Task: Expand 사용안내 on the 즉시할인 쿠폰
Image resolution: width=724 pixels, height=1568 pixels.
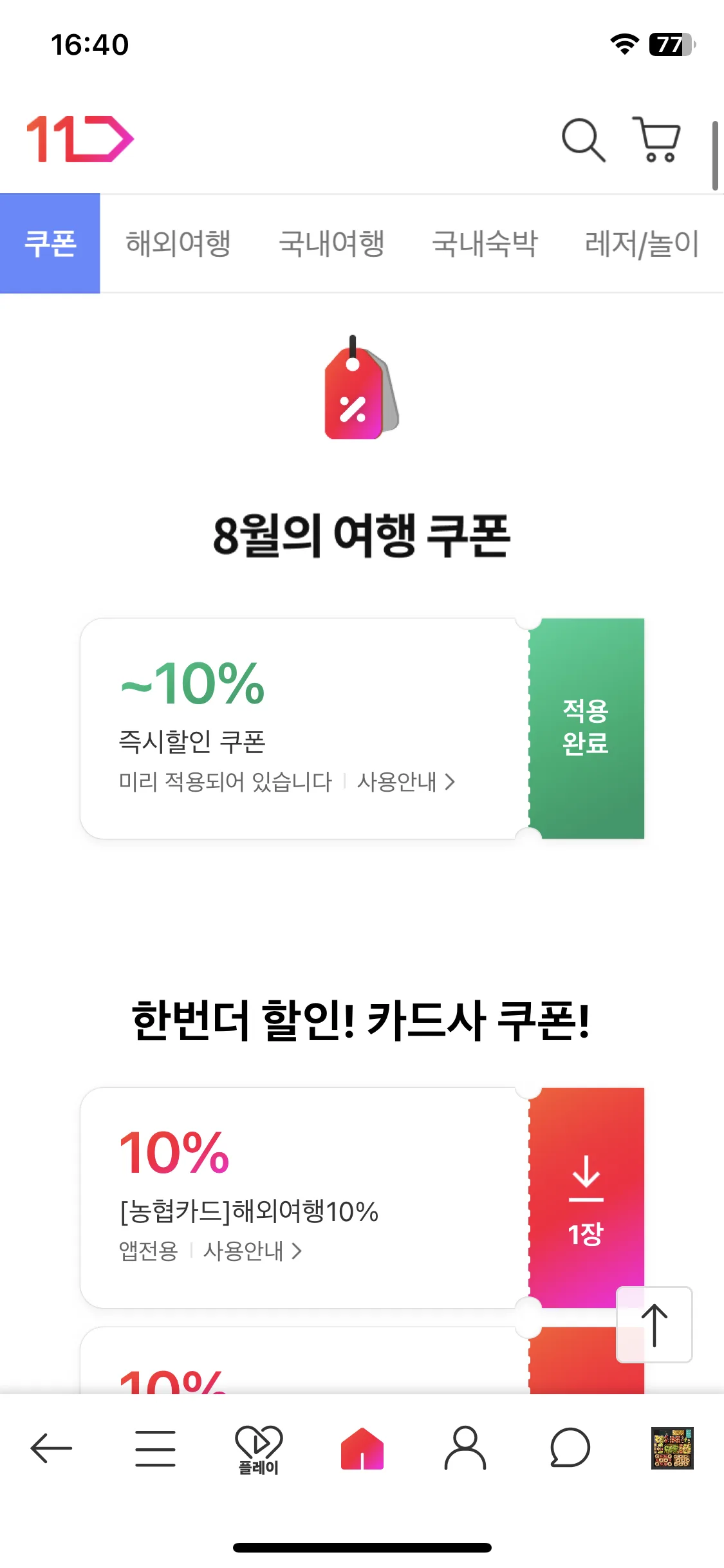Action: pos(406,782)
